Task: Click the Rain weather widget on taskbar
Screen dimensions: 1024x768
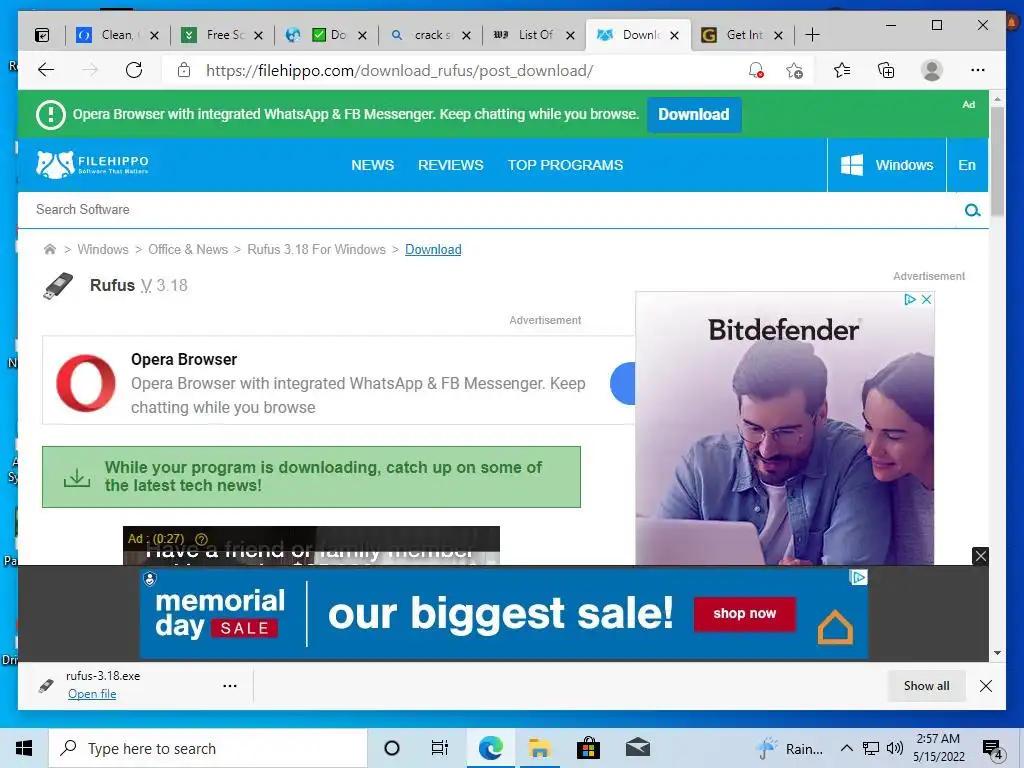Action: pyautogui.click(x=790, y=748)
